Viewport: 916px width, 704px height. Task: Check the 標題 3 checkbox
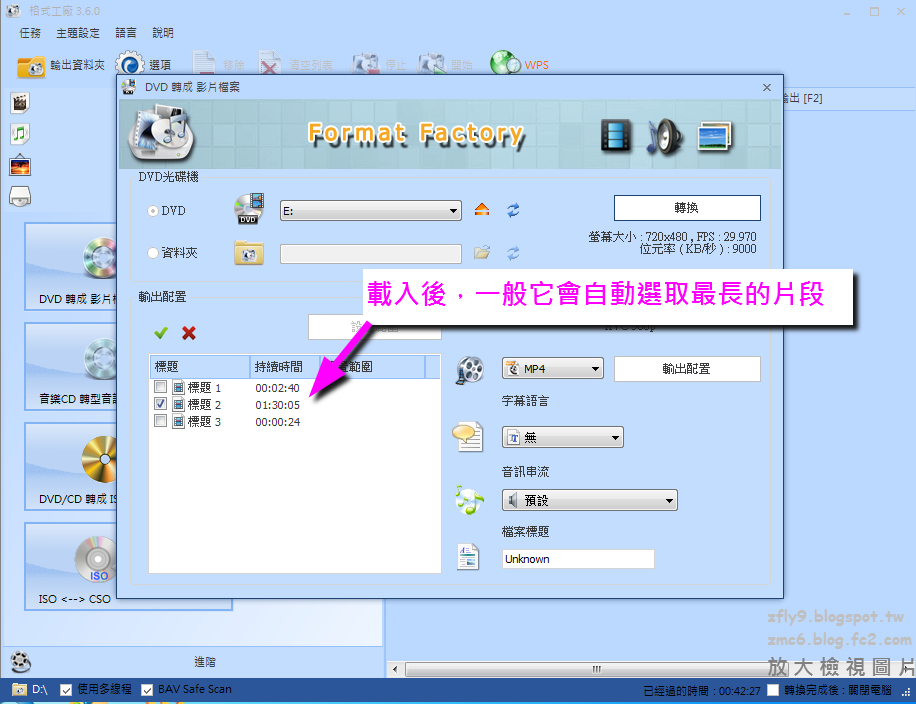(x=161, y=421)
